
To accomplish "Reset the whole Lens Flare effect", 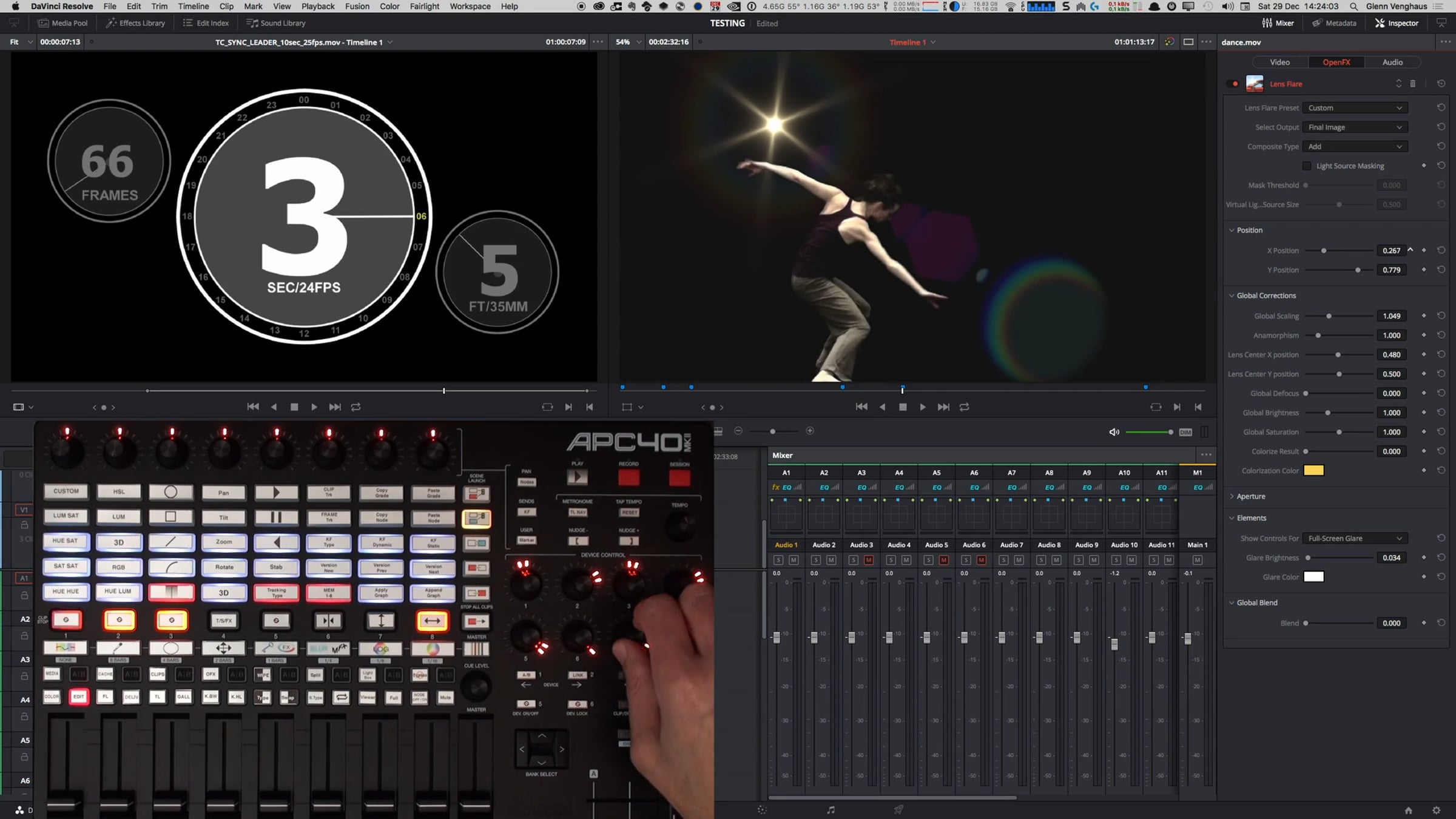I will [x=1441, y=84].
